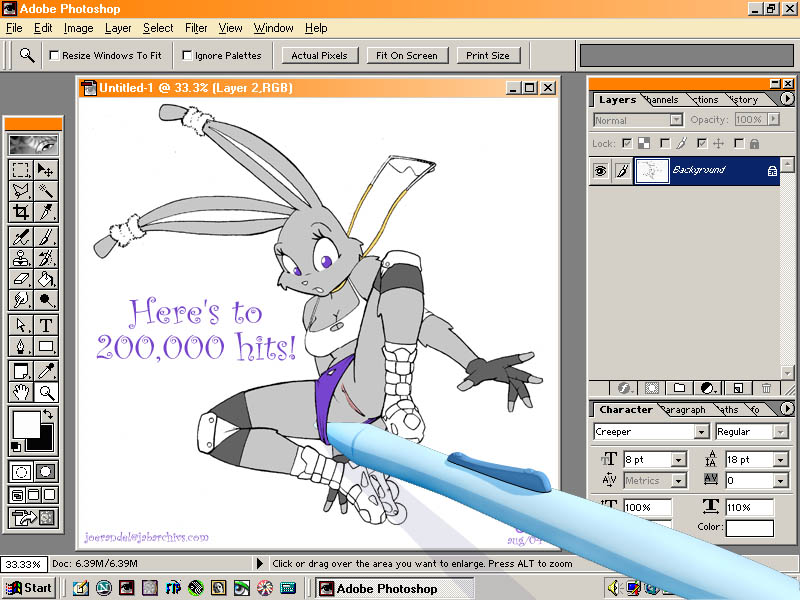
Task: Reset to default foreground and background colors
Action: (16, 447)
